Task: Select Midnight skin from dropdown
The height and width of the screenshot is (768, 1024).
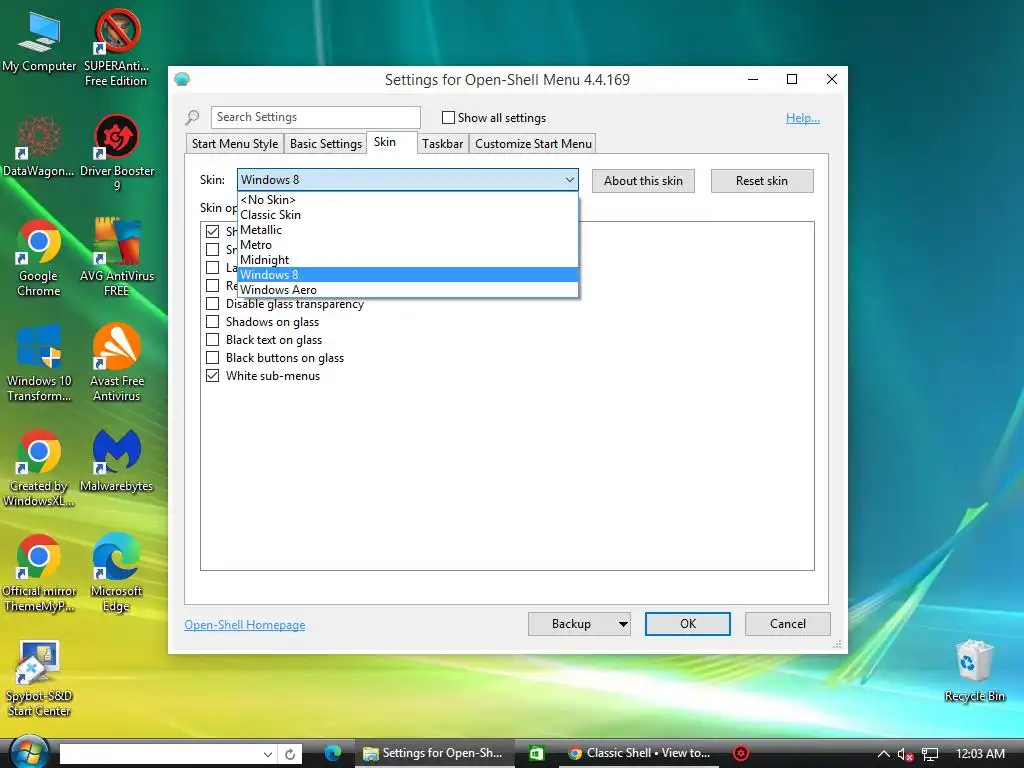Action: pos(408,260)
